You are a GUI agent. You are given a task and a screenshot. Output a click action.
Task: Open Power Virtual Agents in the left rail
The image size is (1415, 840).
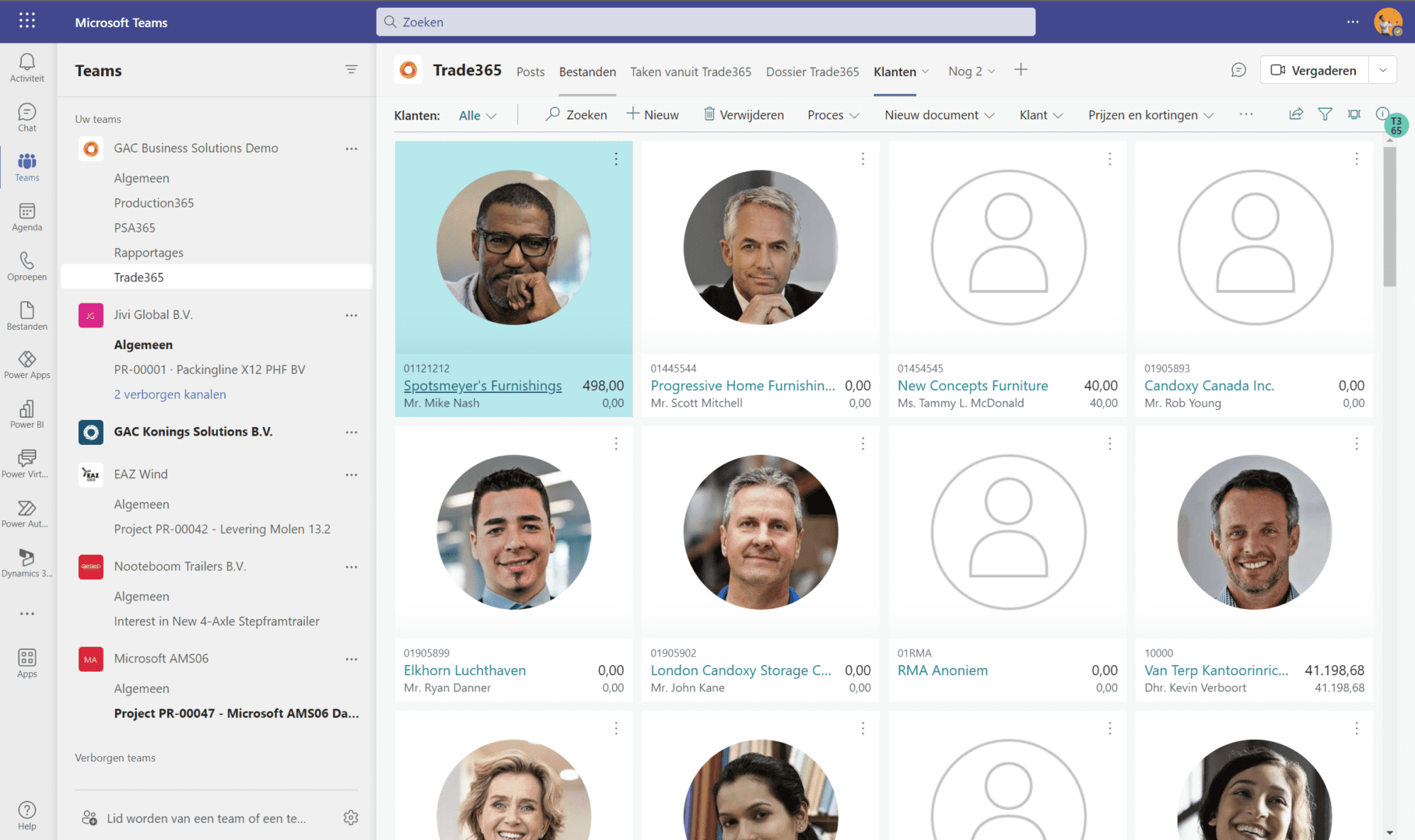point(27,464)
